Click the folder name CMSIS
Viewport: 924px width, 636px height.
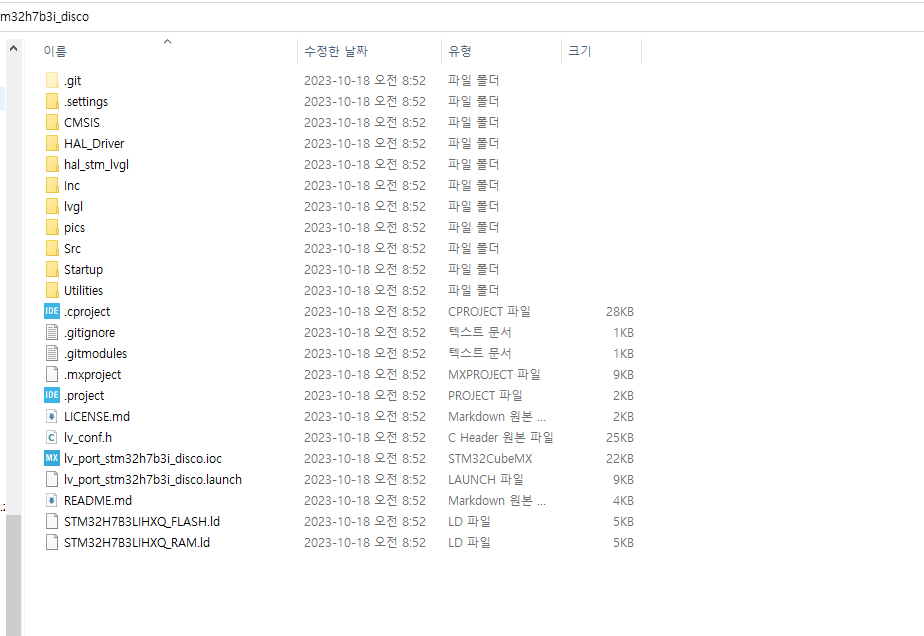pyautogui.click(x=82, y=123)
